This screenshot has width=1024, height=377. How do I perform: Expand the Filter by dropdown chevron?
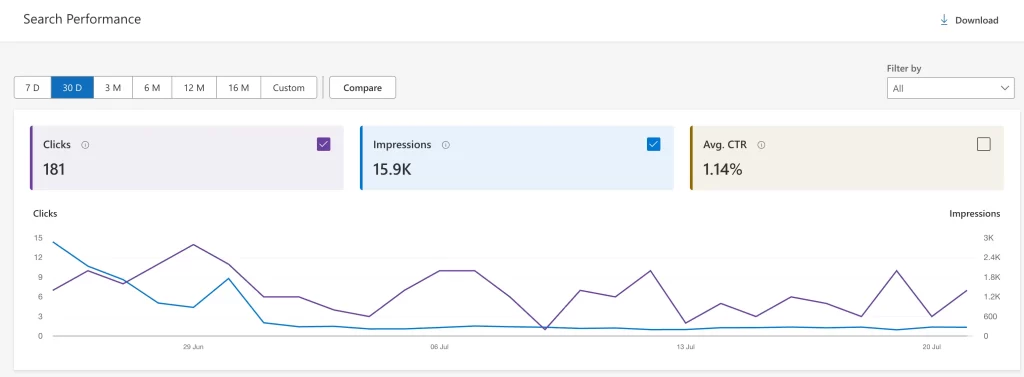click(x=1004, y=88)
